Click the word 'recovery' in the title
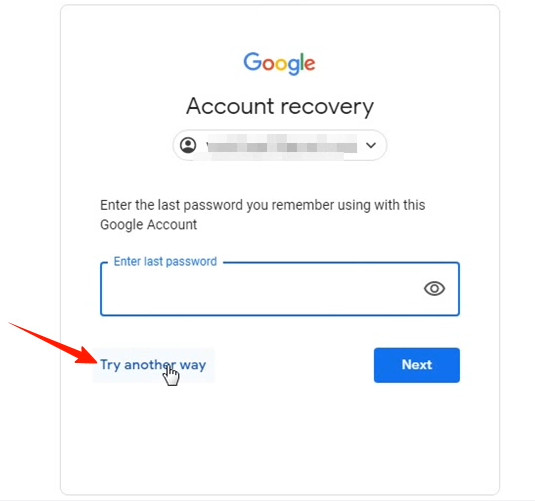This screenshot has width=535, height=501. pyautogui.click(x=327, y=108)
